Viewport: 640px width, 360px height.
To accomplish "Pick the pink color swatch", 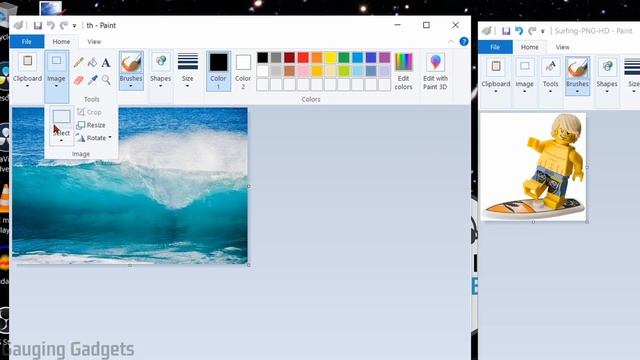I will (x=303, y=71).
